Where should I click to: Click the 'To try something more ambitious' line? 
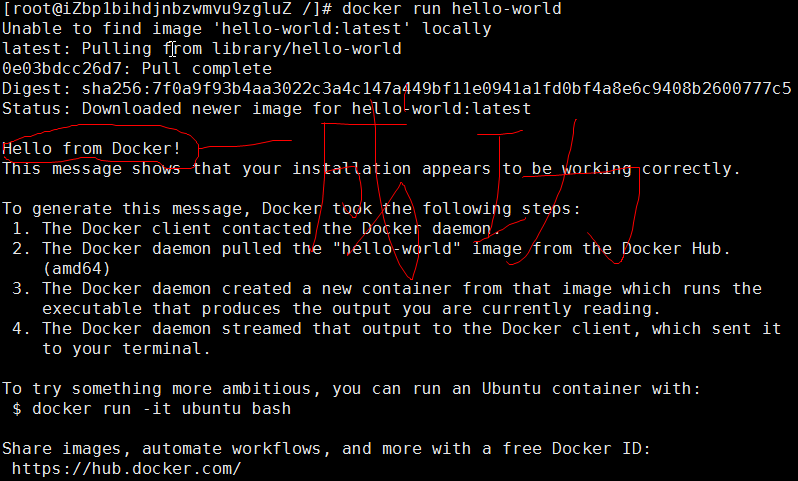click(x=351, y=389)
